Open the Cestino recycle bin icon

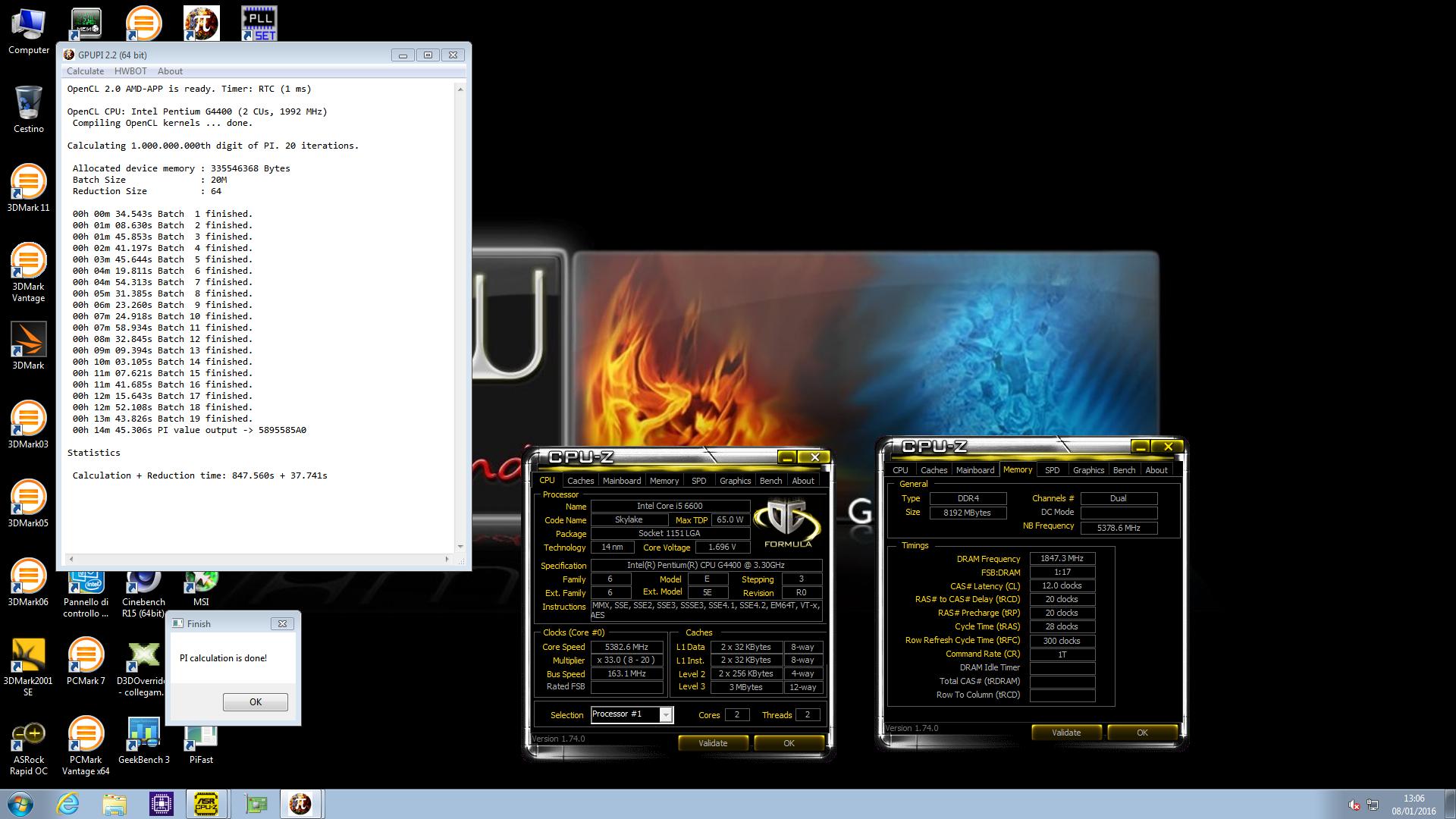point(29,110)
